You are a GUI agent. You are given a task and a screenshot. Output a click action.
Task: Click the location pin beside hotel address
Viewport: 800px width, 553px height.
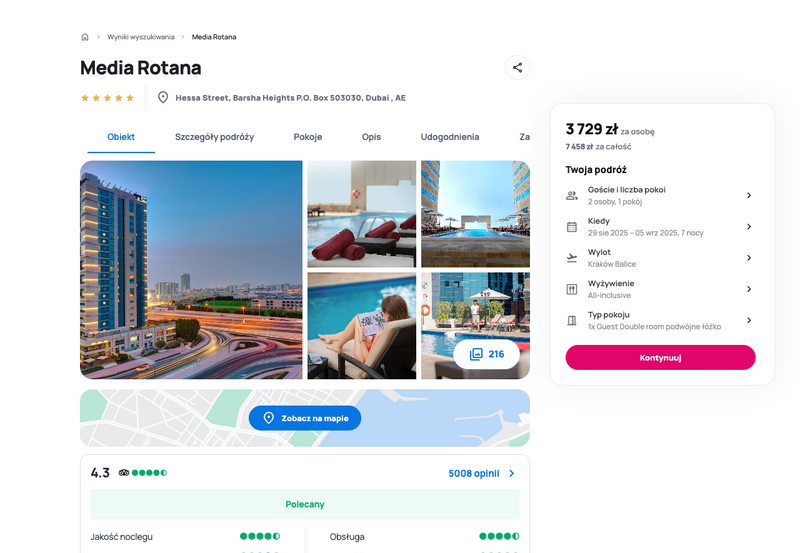point(163,97)
